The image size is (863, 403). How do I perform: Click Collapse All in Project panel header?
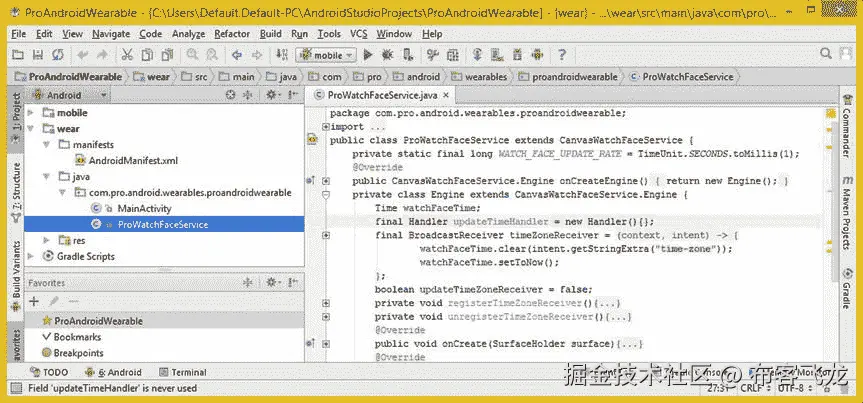248,95
